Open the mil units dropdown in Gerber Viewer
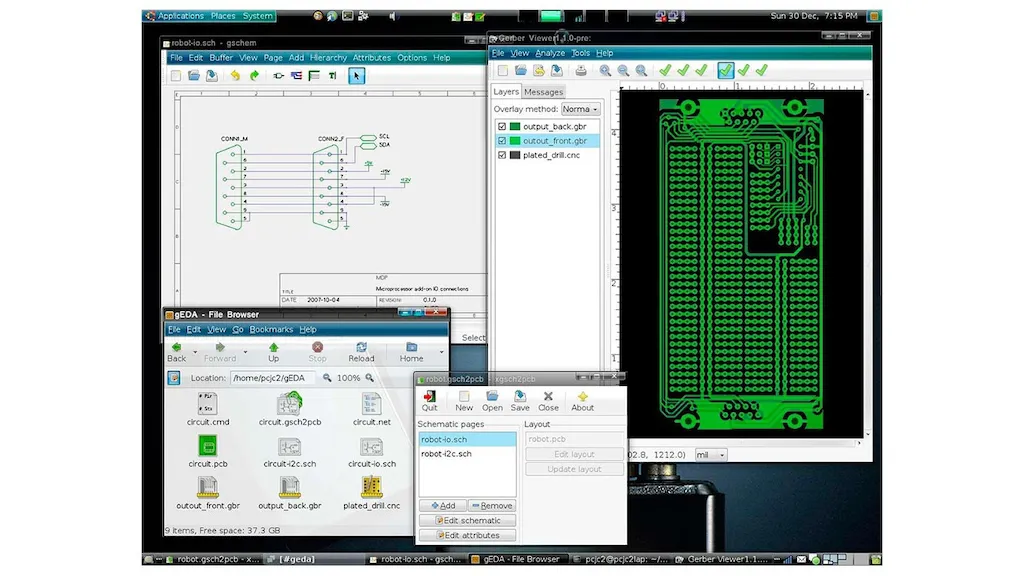Screen dimensions: 1024x576 pos(711,455)
